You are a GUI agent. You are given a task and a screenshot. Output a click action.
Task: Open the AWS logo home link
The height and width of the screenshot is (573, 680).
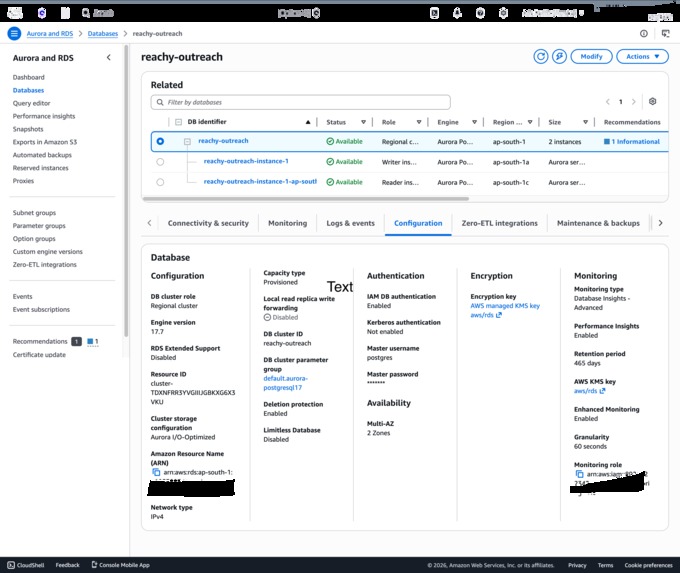pyautogui.click(x=15, y=13)
